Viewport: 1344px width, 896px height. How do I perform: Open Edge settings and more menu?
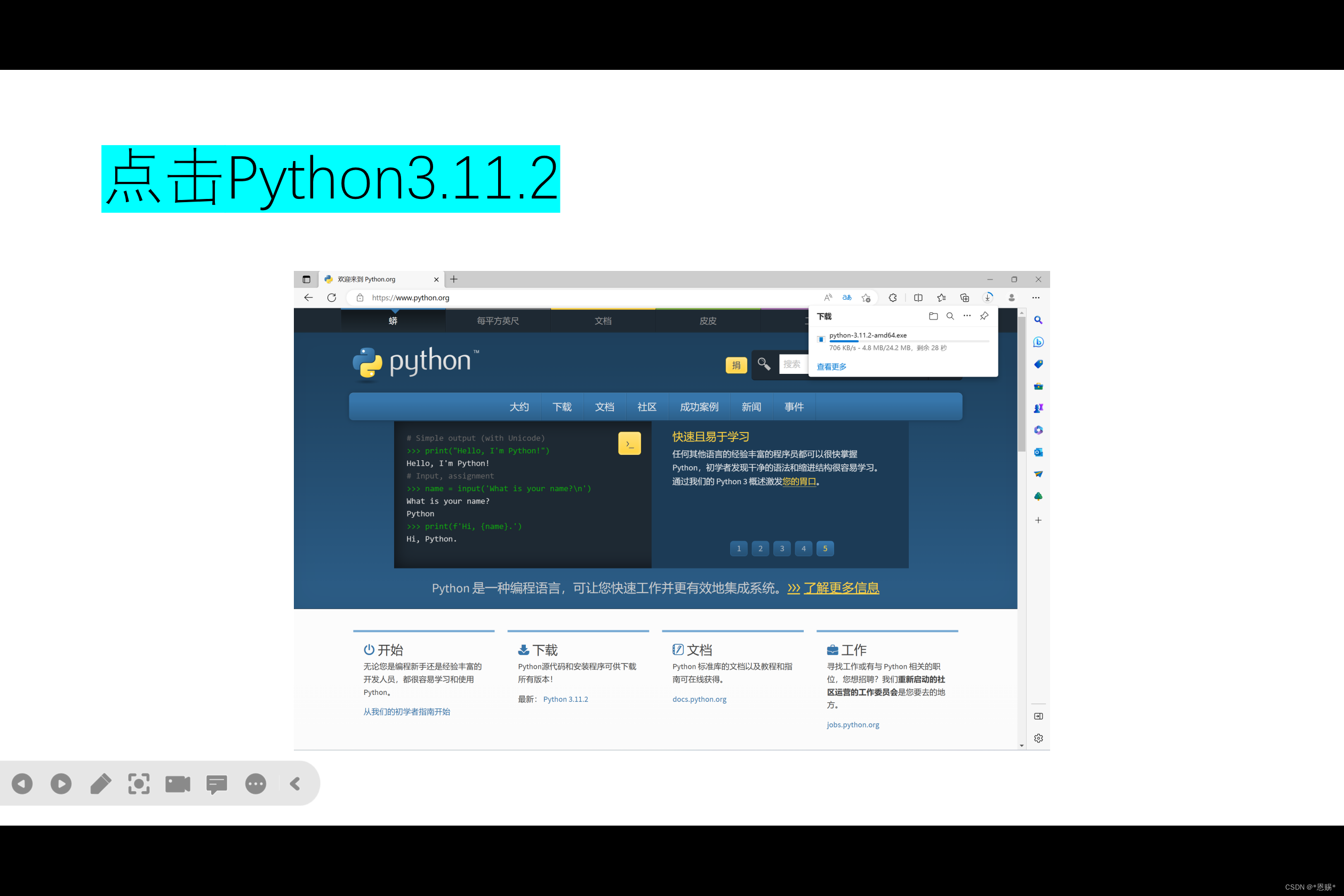1035,297
